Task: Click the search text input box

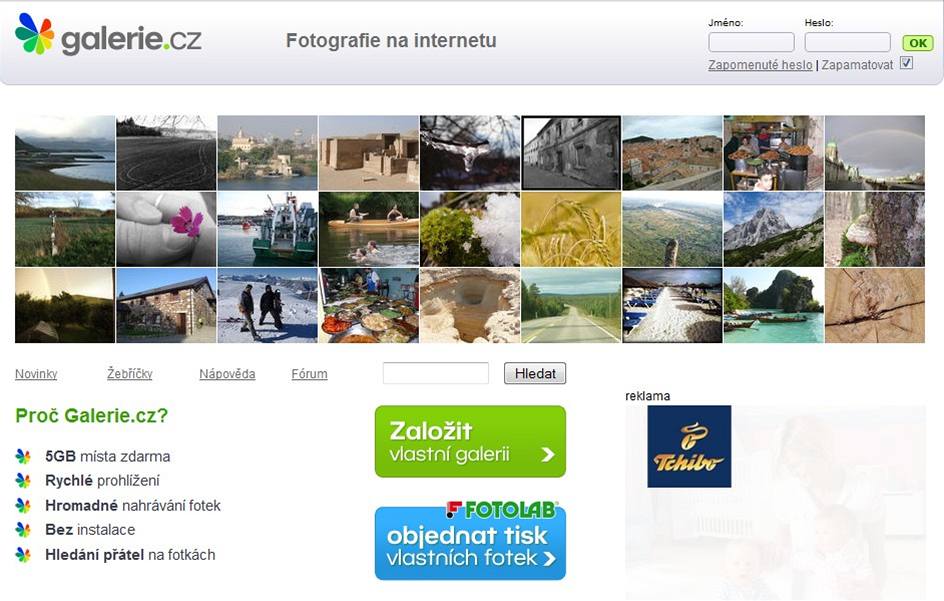Action: coord(436,373)
